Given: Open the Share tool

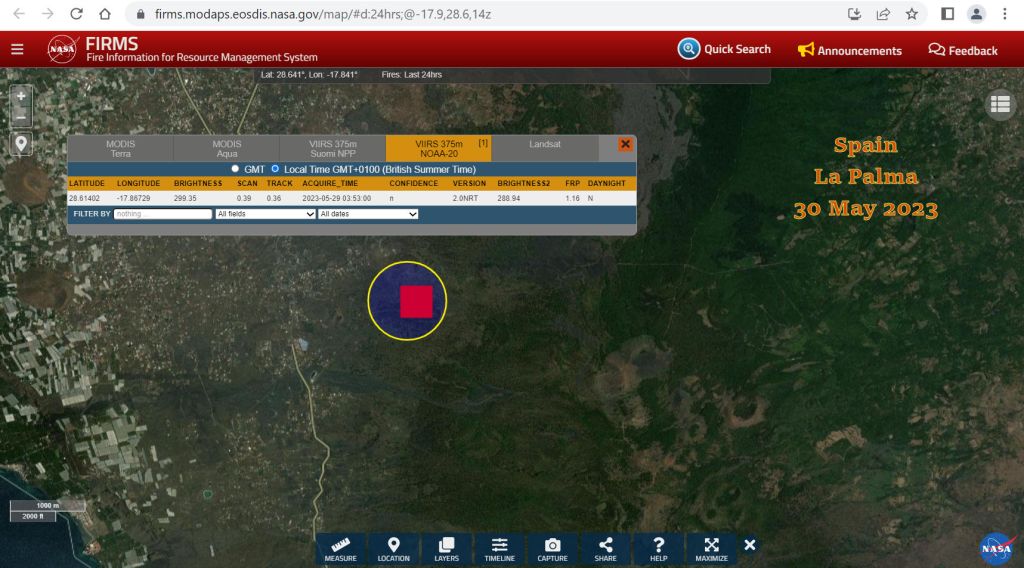Looking at the screenshot, I should (x=605, y=548).
